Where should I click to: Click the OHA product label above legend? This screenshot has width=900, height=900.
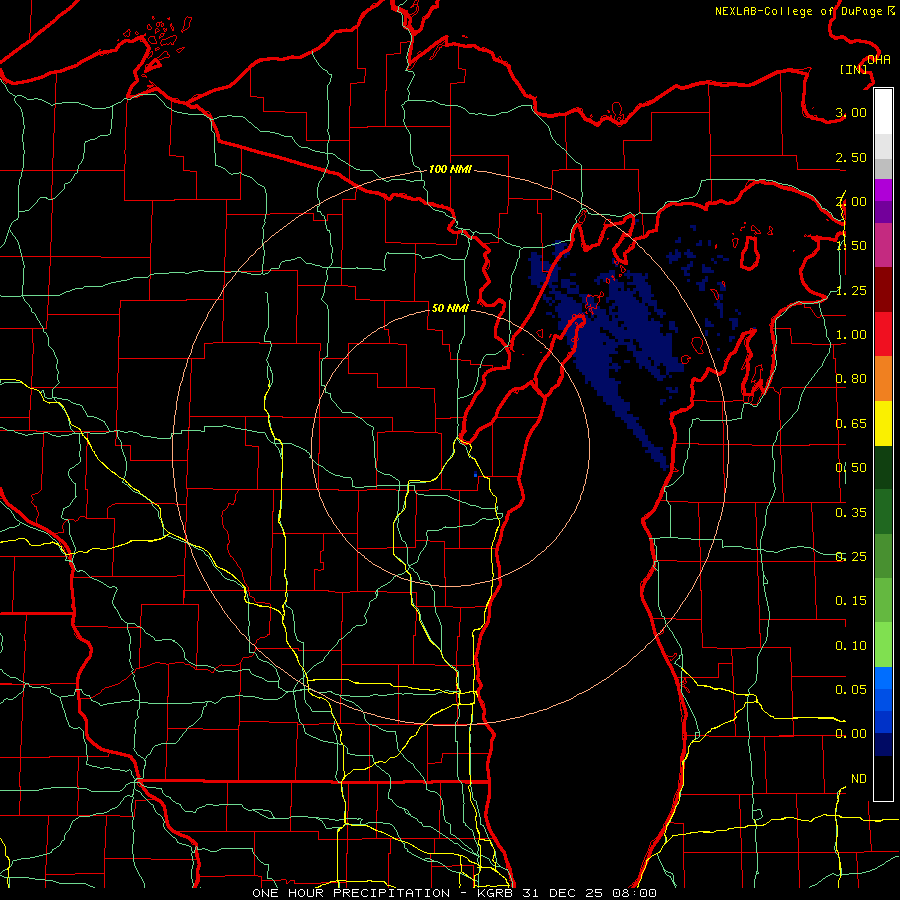tap(879, 60)
